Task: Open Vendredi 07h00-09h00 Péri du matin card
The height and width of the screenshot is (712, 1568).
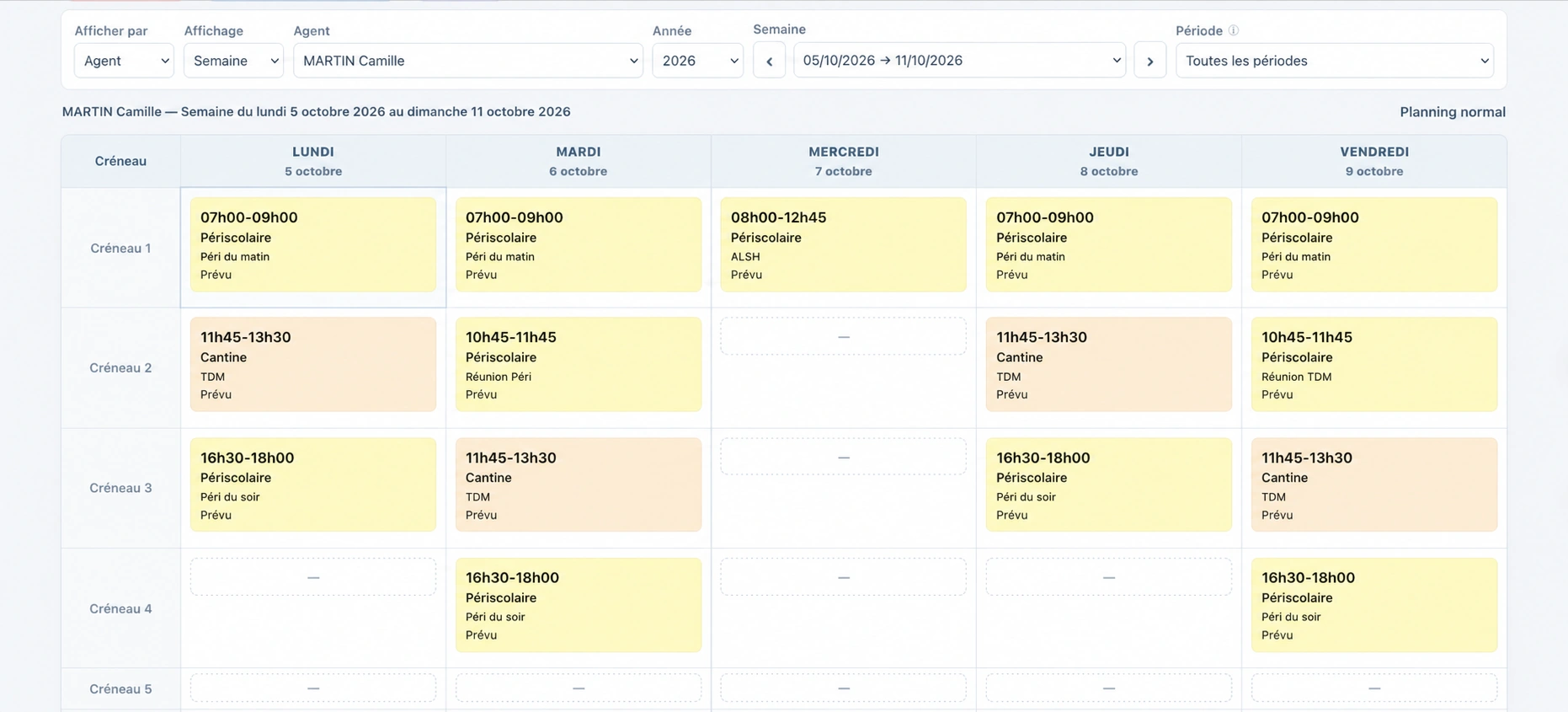Action: (x=1374, y=245)
